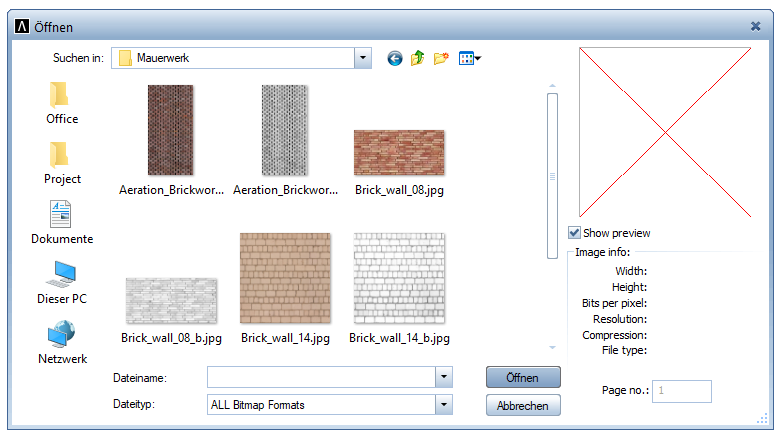This screenshot has height=440, width=781.
Task: Click the scroll up arrow of file list
Action: tap(552, 86)
